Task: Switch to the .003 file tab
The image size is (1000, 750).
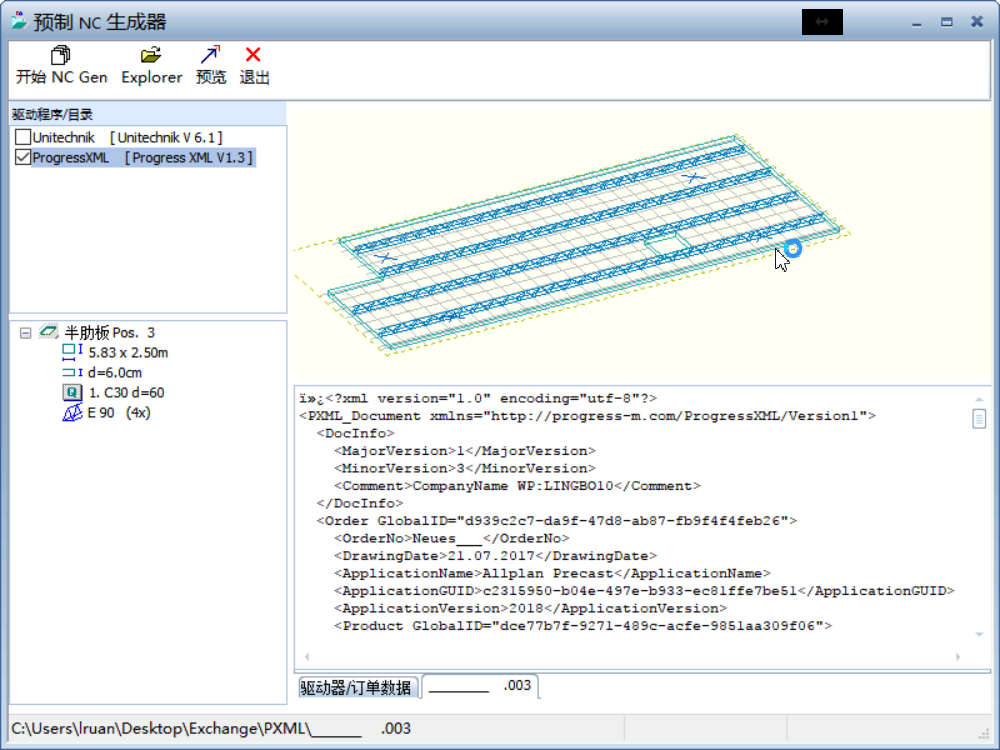Action: pos(481,686)
